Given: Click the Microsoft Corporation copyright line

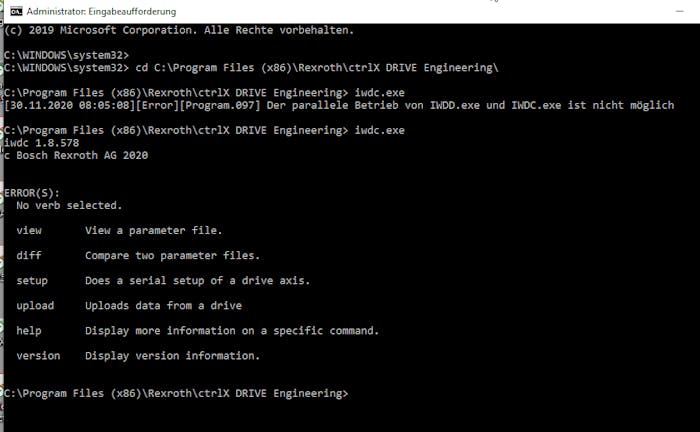Looking at the screenshot, I should point(178,30).
